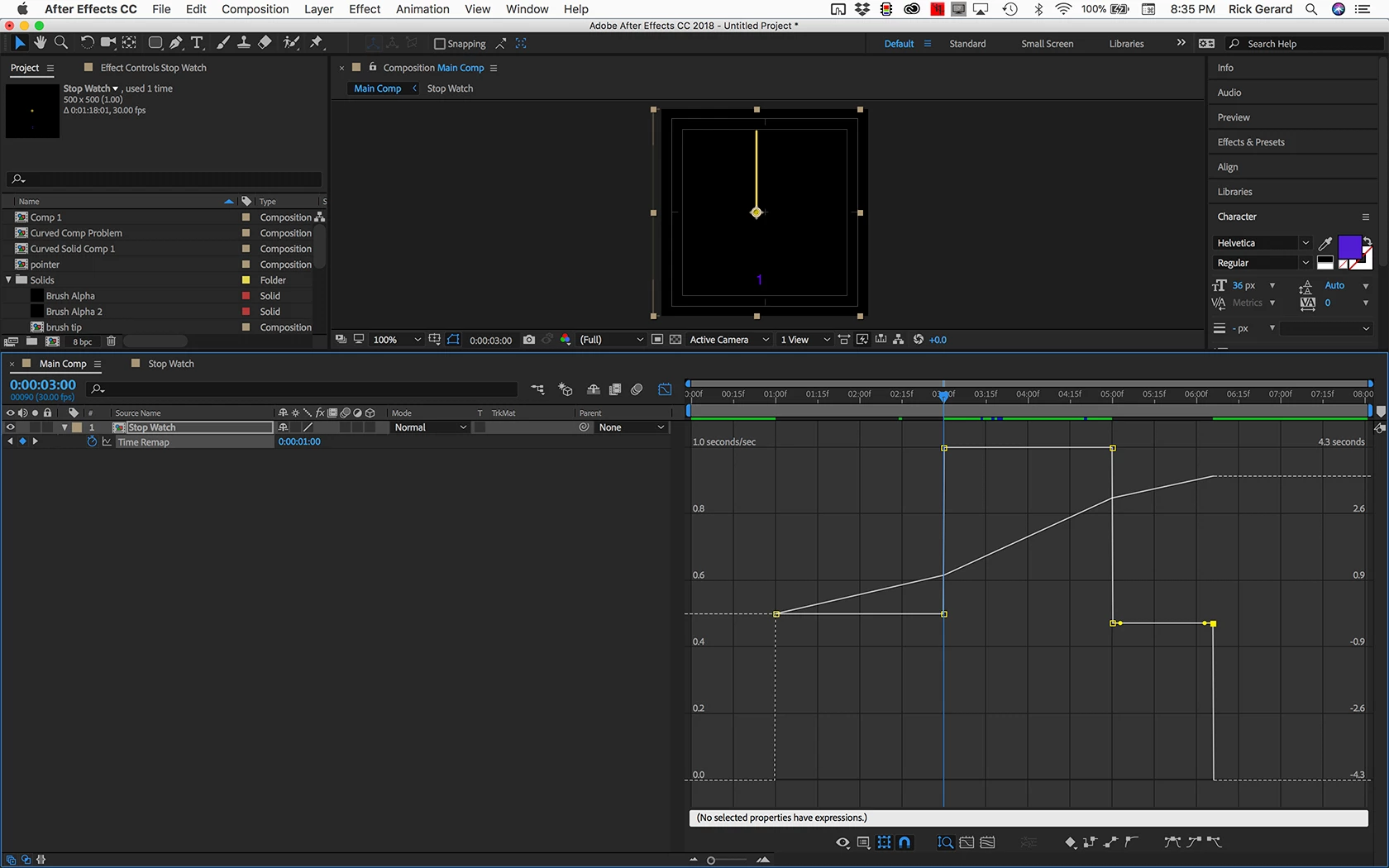Open the Align panel

coord(1228,167)
